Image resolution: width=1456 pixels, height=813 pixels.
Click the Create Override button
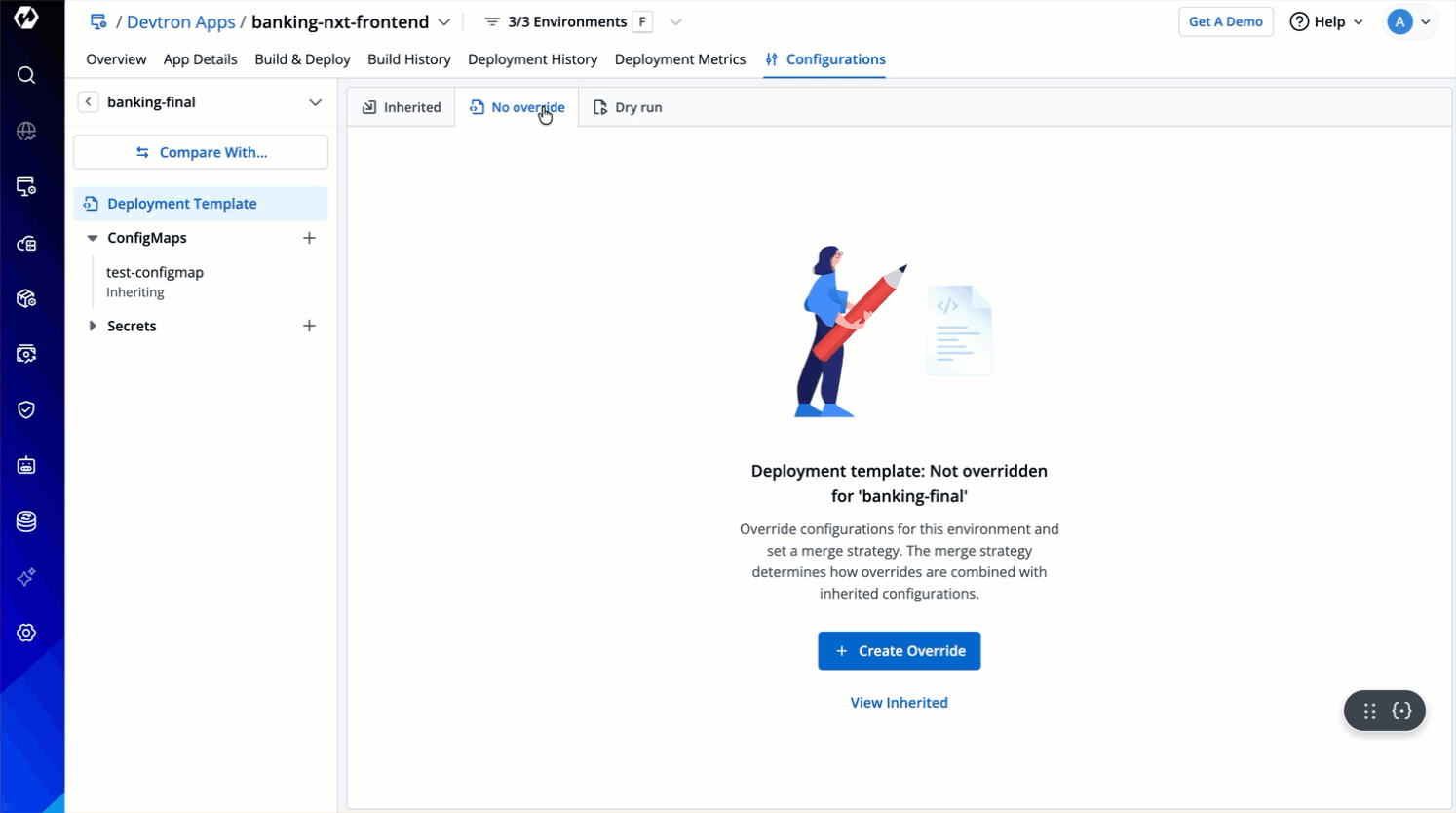tap(899, 651)
